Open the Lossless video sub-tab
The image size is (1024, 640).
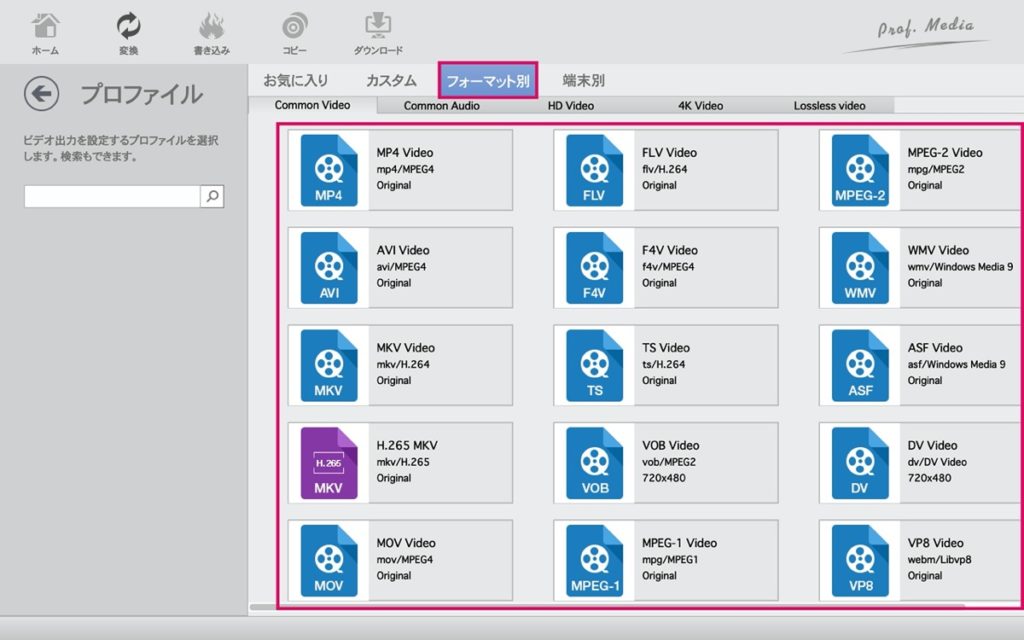(829, 106)
